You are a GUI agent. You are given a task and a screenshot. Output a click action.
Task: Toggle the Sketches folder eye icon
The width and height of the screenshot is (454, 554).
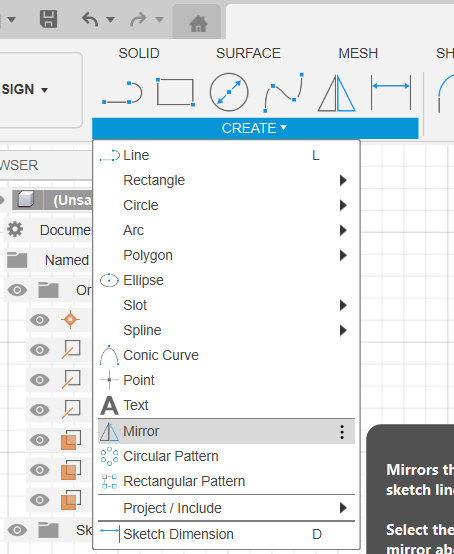[x=17, y=530]
